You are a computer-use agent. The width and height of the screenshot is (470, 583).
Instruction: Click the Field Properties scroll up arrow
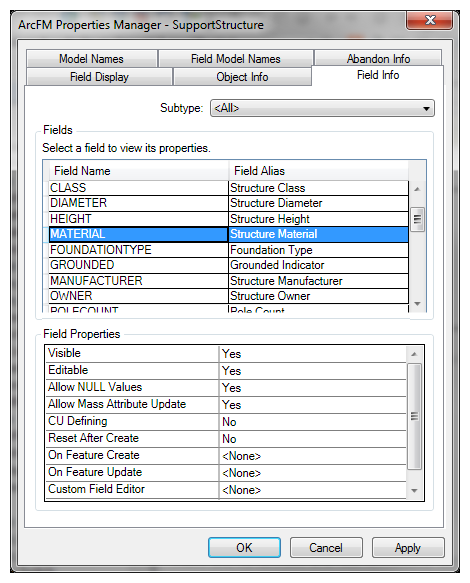click(x=414, y=354)
